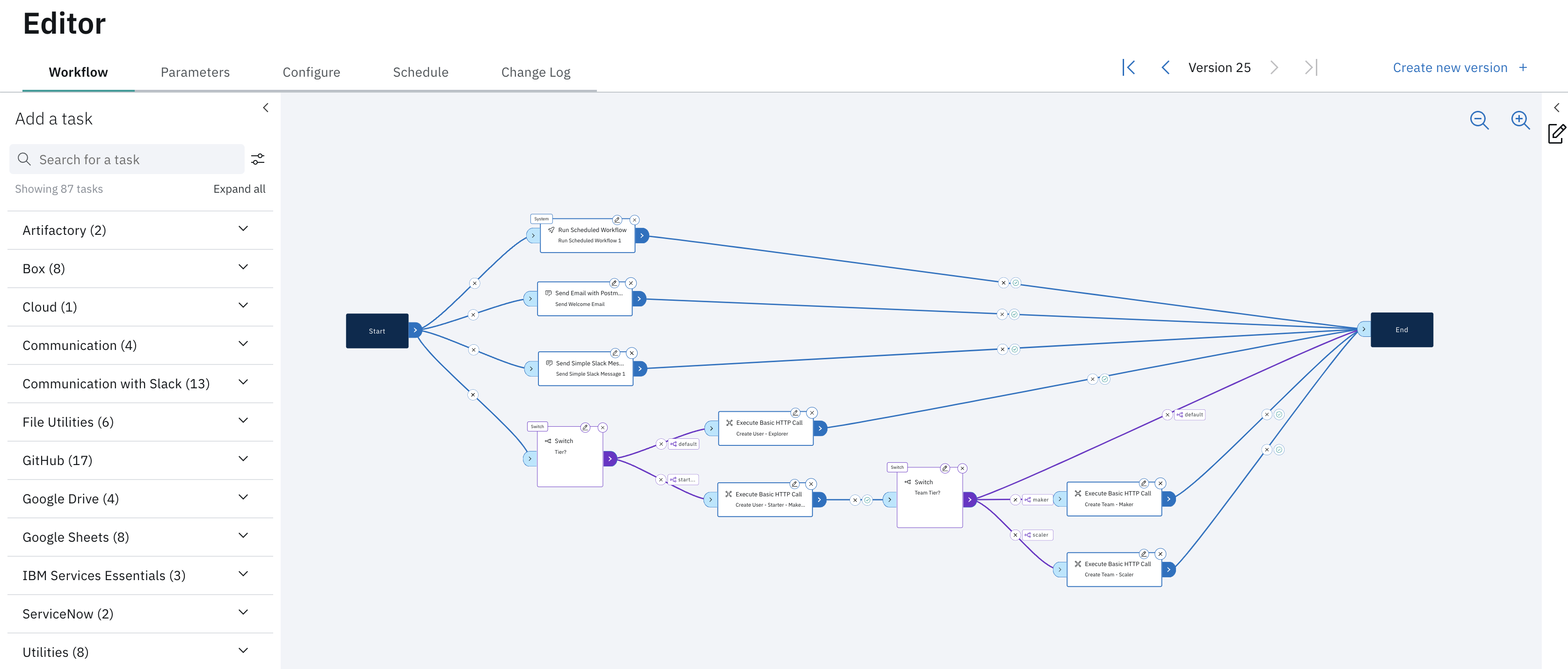
Task: Go to previous version
Action: [x=1166, y=67]
